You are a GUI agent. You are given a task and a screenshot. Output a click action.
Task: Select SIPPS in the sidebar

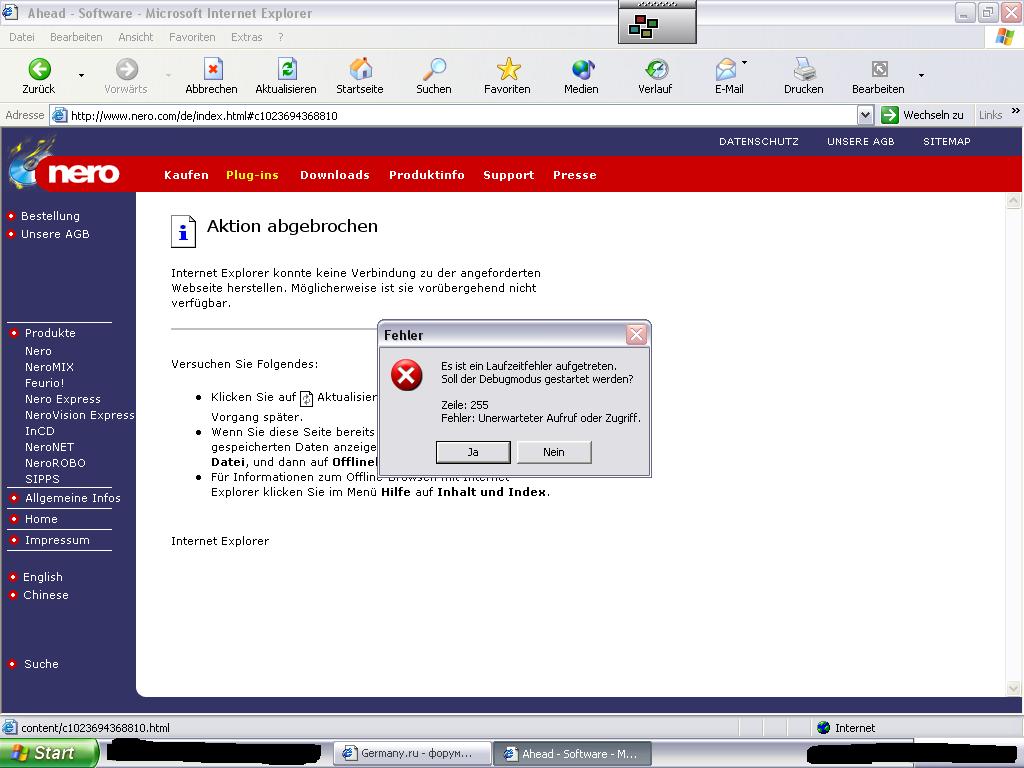coord(42,479)
